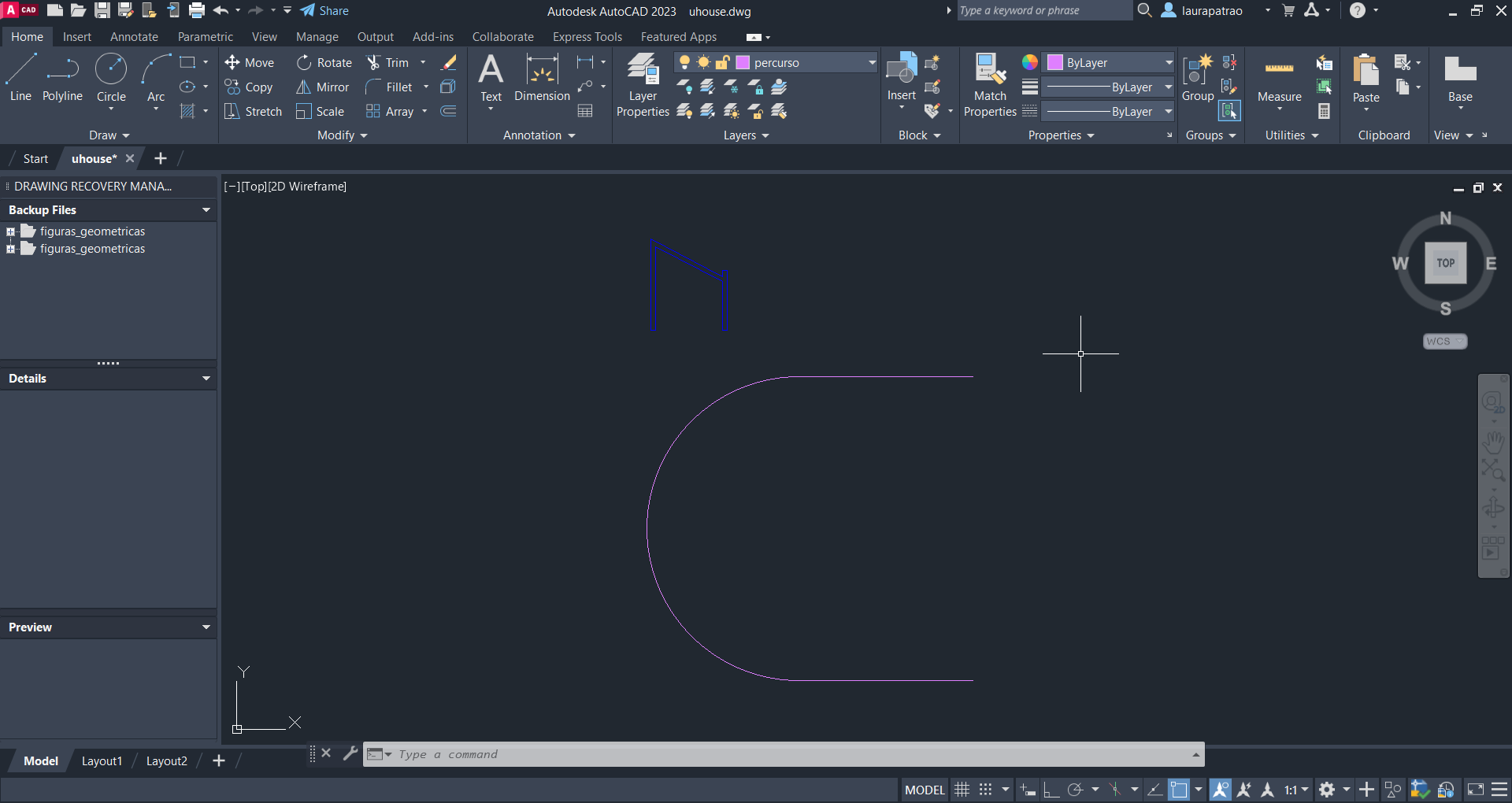Select the Line tool
The height and width of the screenshot is (803, 1512).
click(20, 77)
